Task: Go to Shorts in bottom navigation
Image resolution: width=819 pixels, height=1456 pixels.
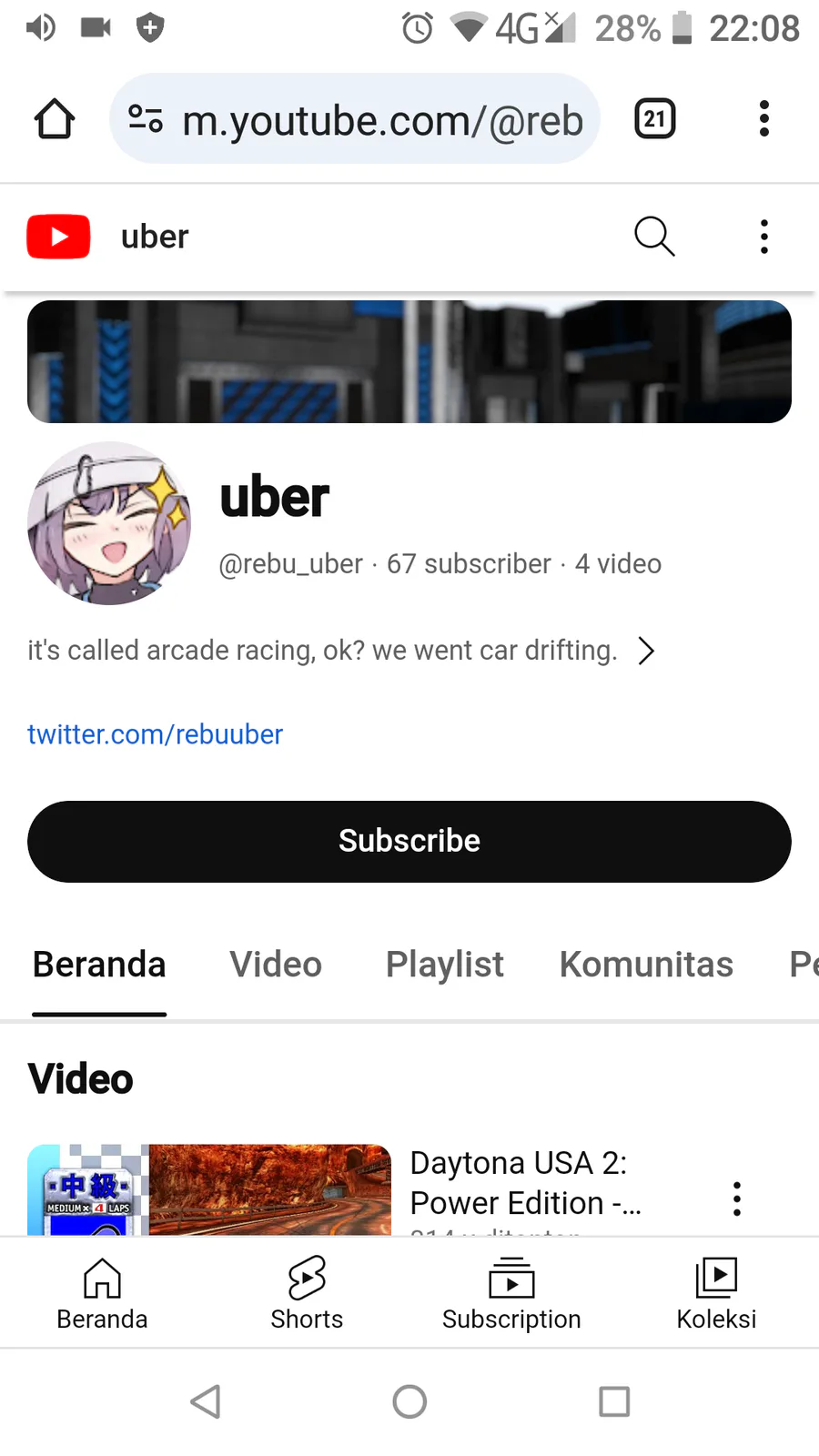Action: pyautogui.click(x=307, y=1293)
